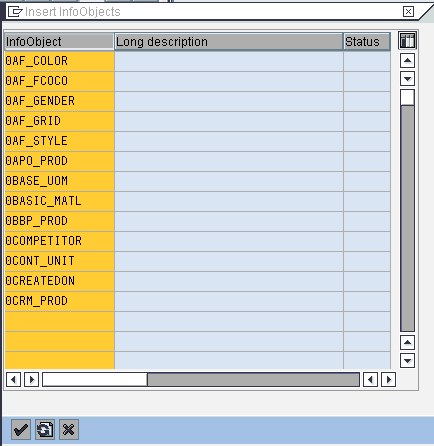Click the far-right horizontal scroll arrow
Image resolution: width=434 pixels, height=446 pixels.
pyautogui.click(x=389, y=379)
